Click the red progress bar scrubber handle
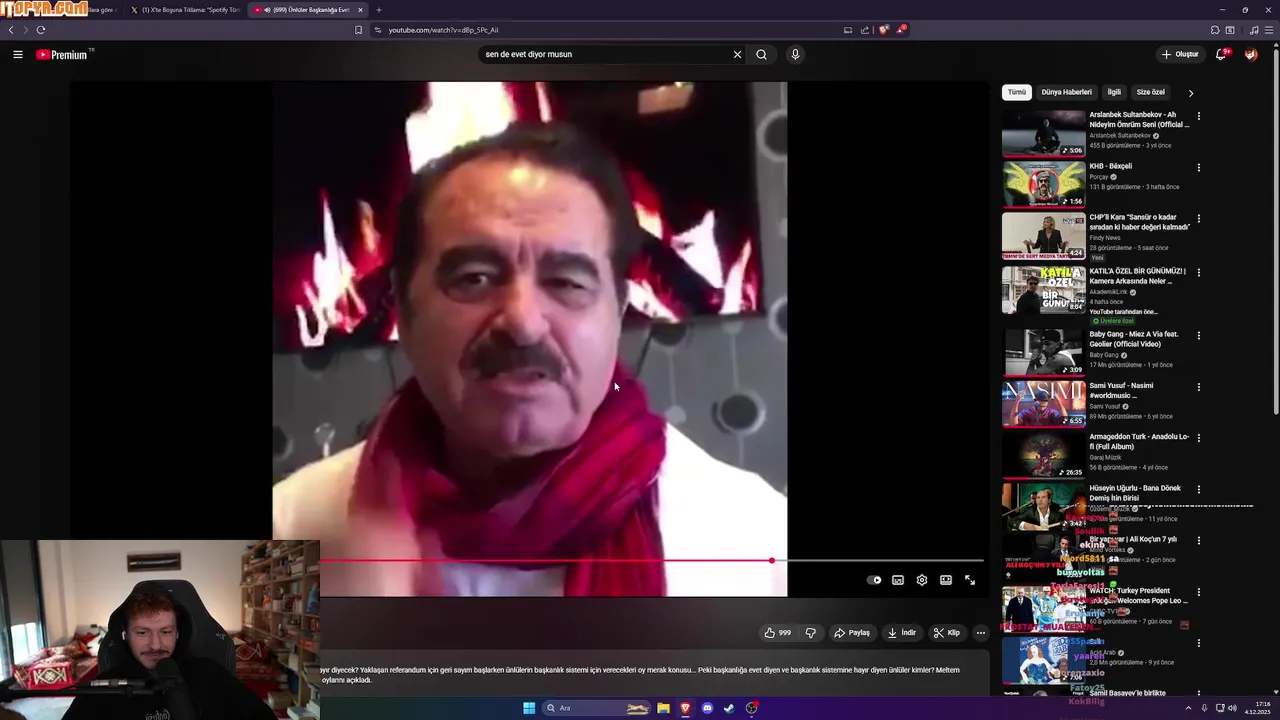The image size is (1280, 720). tap(772, 560)
